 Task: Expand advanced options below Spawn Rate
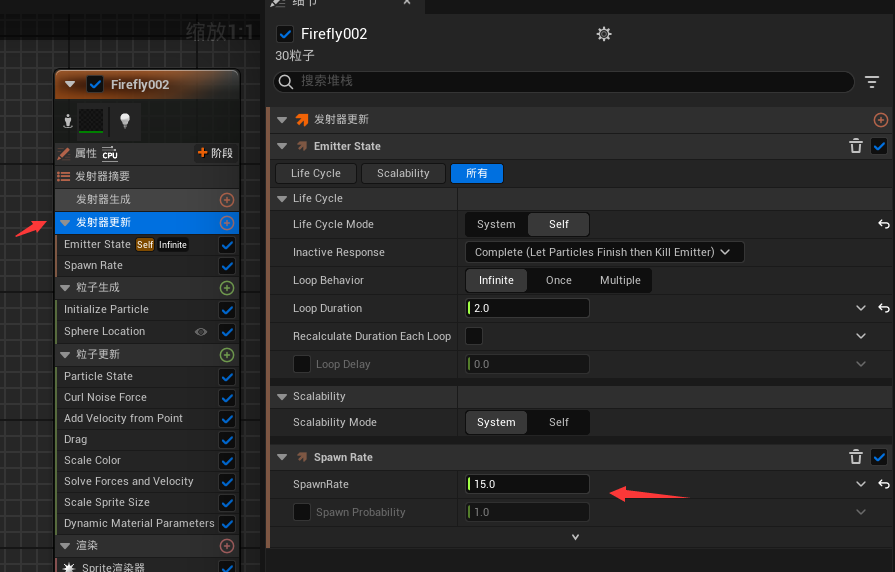point(575,537)
